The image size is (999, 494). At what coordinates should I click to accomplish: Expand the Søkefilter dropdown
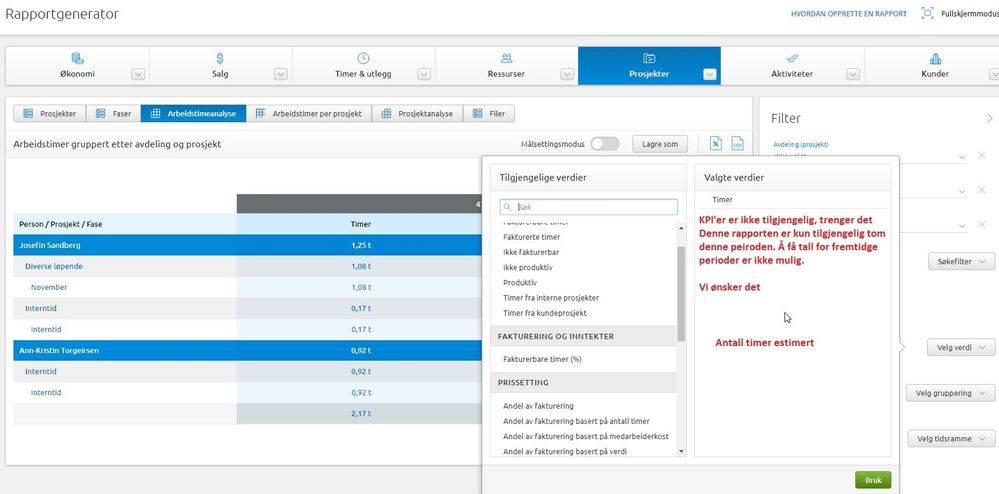[961, 261]
